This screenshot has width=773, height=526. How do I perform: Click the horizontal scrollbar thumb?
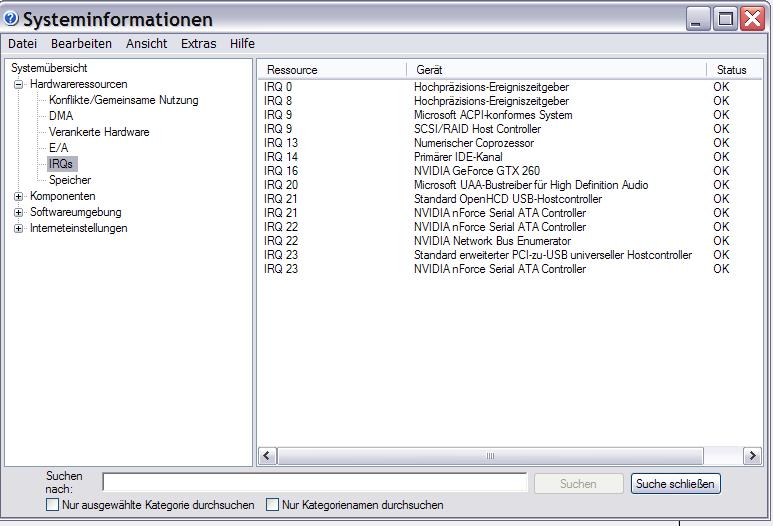click(490, 456)
